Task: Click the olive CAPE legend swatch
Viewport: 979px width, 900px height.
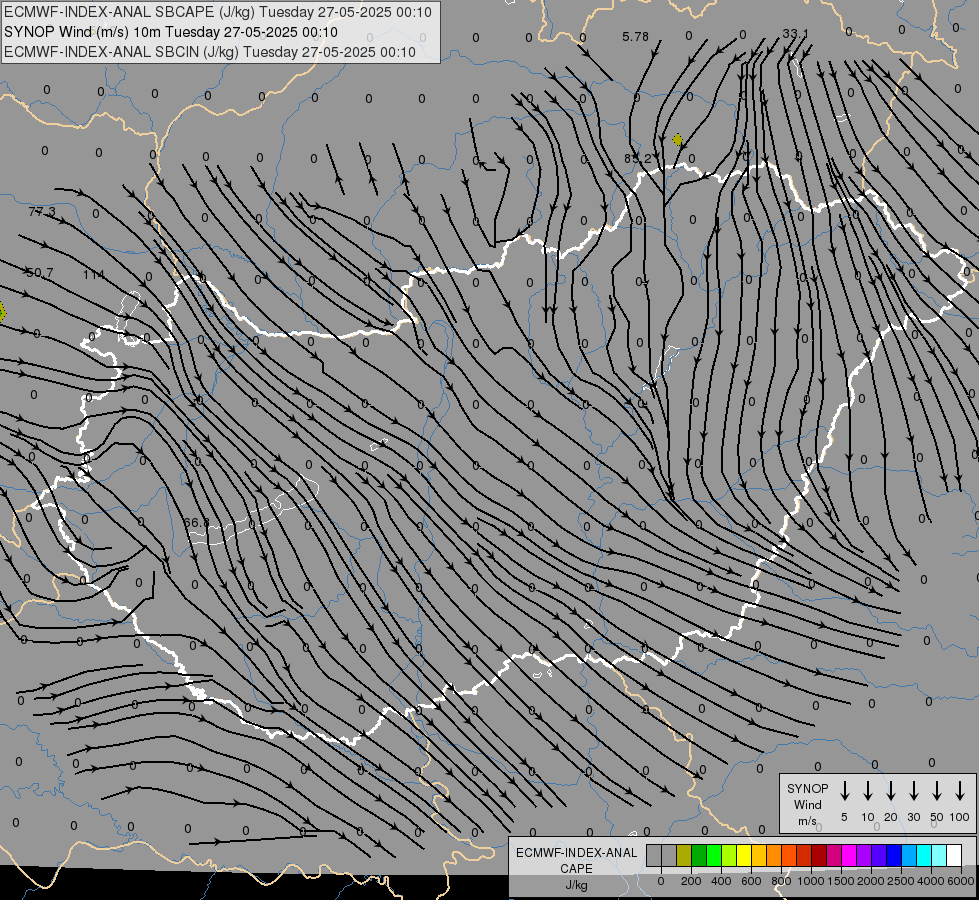Action: click(x=684, y=855)
